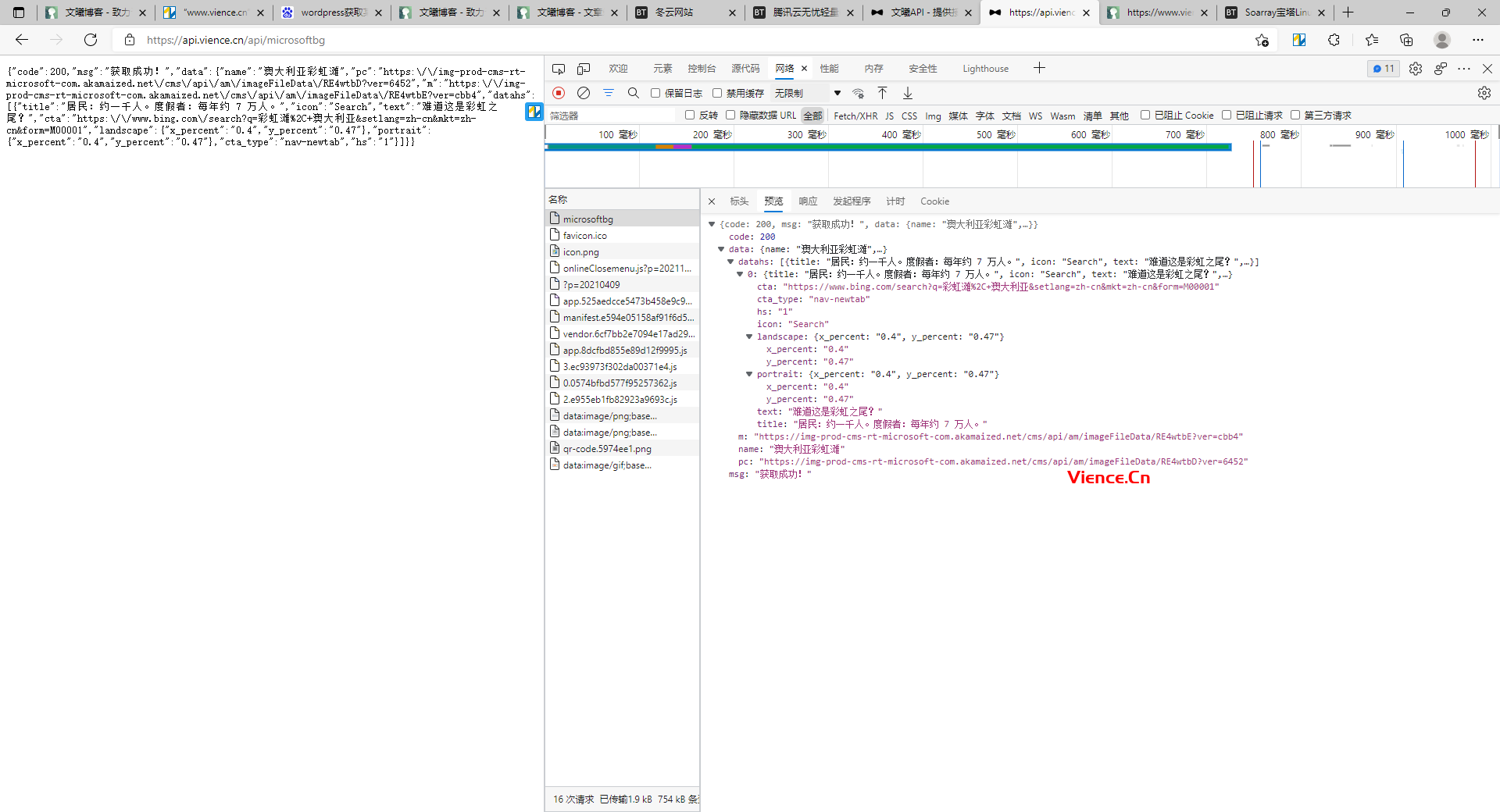The width and height of the screenshot is (1500, 812).
Task: Collapse the datahs array node
Action: click(x=730, y=262)
